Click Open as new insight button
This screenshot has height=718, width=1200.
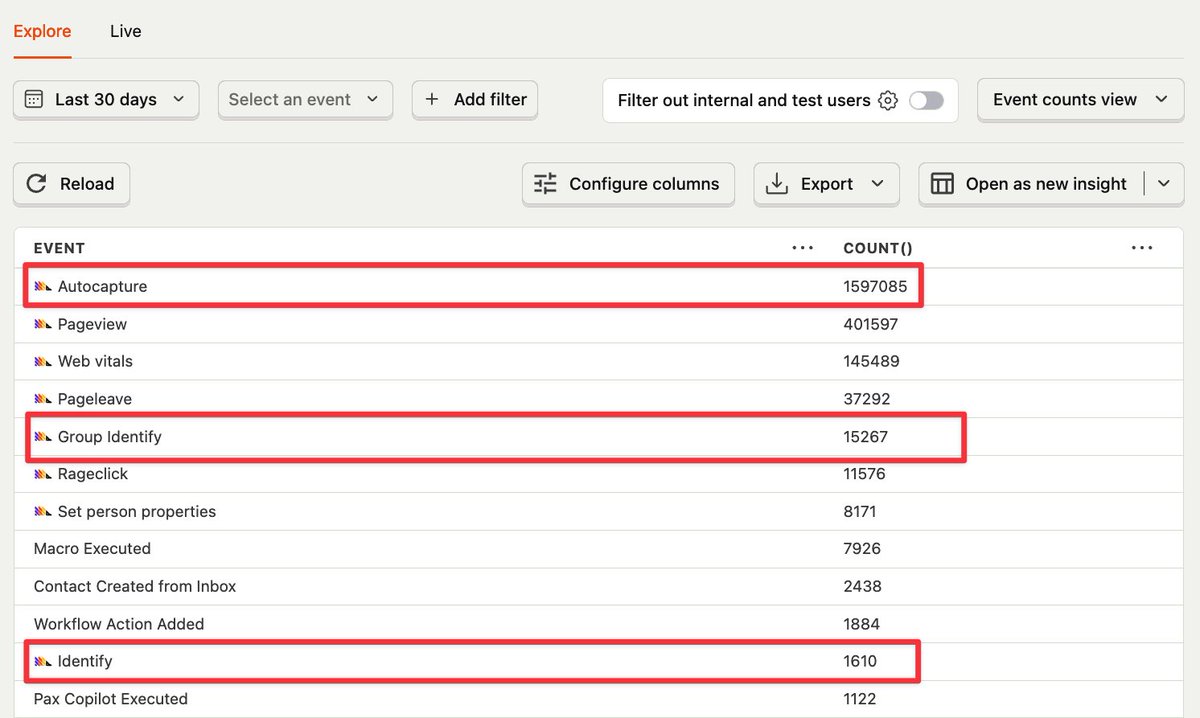(x=1030, y=184)
